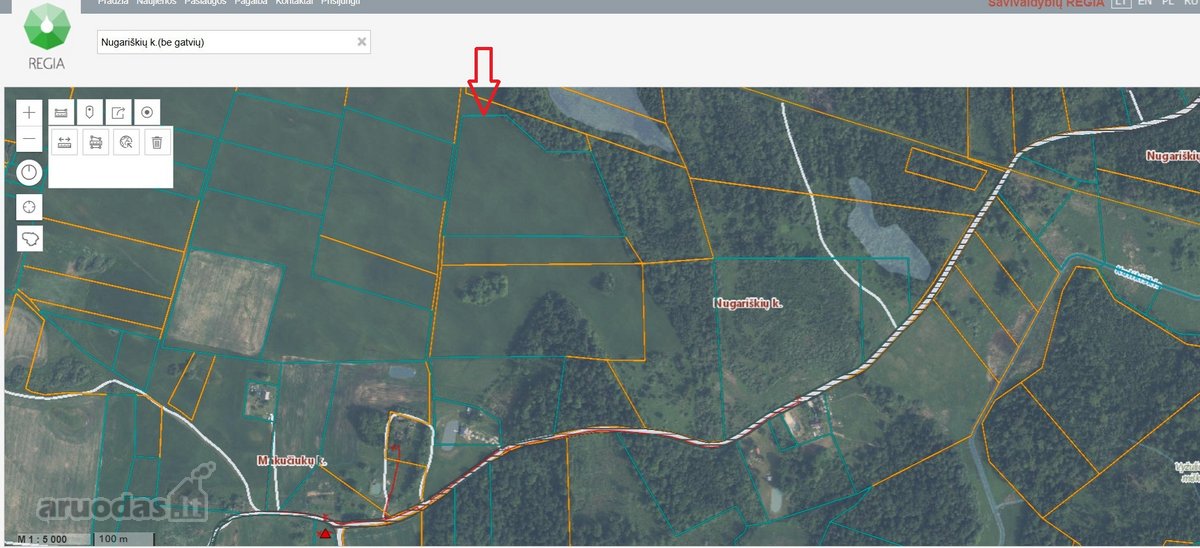This screenshot has height=548, width=1200.
Task: Switch language to PL
Action: coord(1168,3)
